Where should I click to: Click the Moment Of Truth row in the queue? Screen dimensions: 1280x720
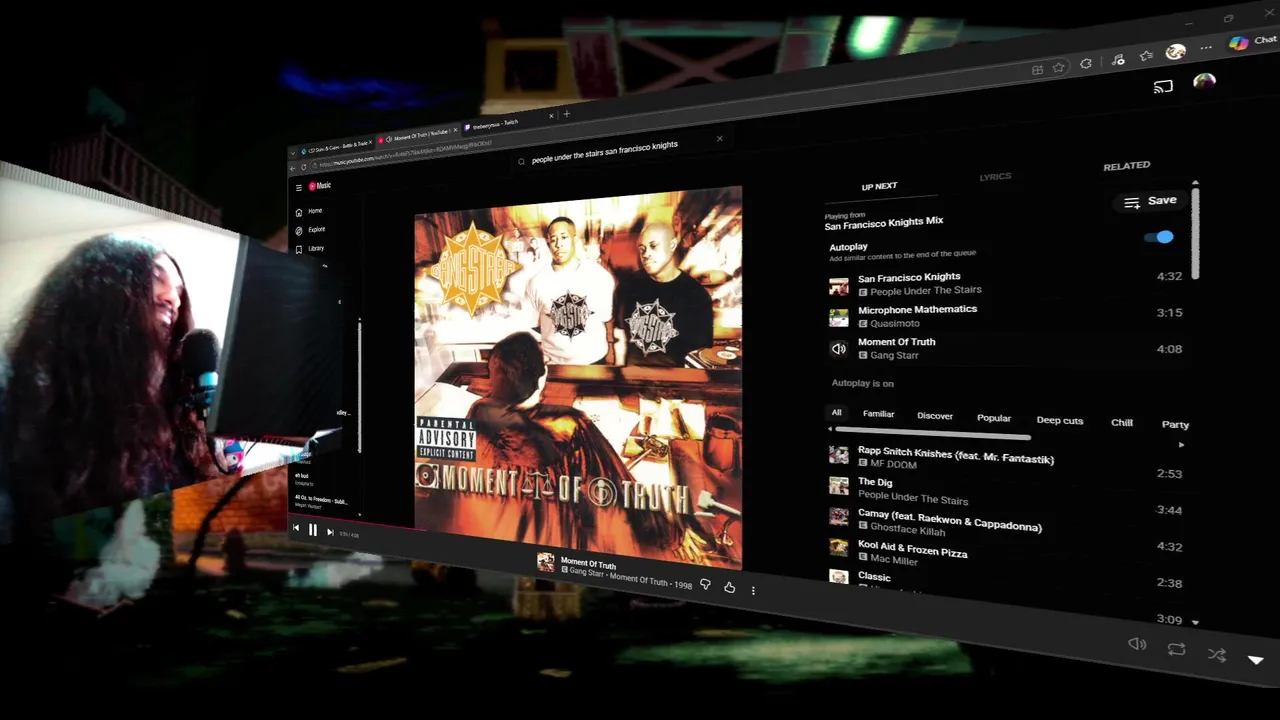[1005, 348]
